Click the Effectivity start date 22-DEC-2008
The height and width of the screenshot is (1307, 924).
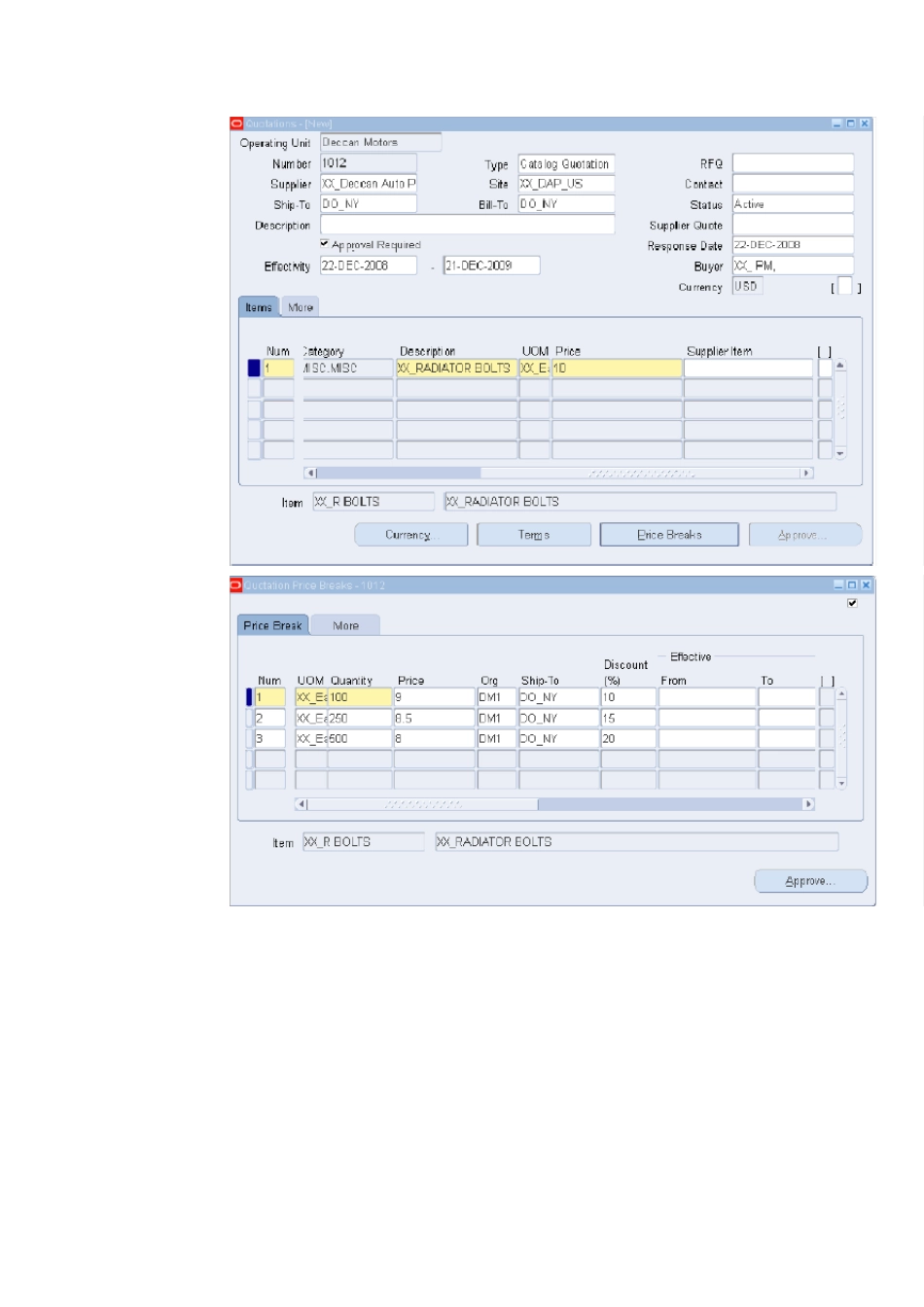coord(369,265)
